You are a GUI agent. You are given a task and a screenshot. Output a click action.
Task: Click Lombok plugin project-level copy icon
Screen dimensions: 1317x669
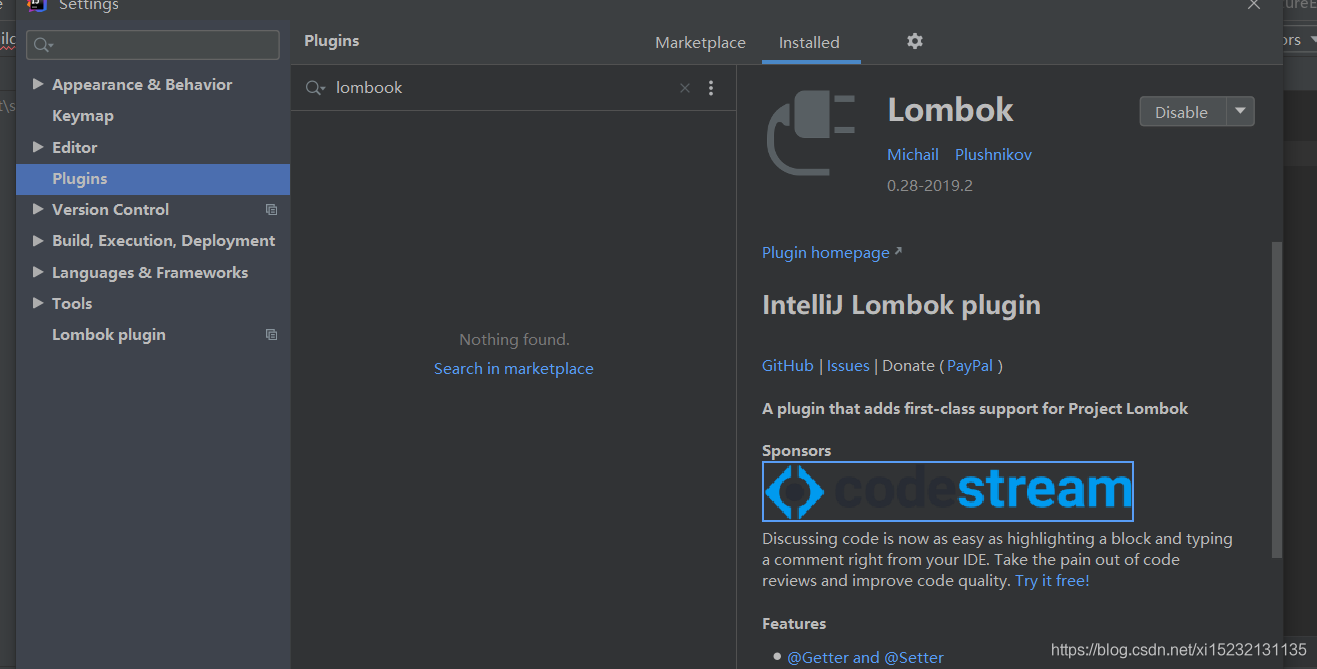point(271,334)
